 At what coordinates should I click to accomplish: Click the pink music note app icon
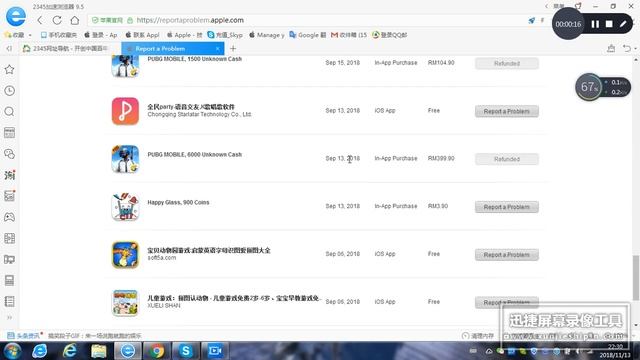pyautogui.click(x=125, y=111)
